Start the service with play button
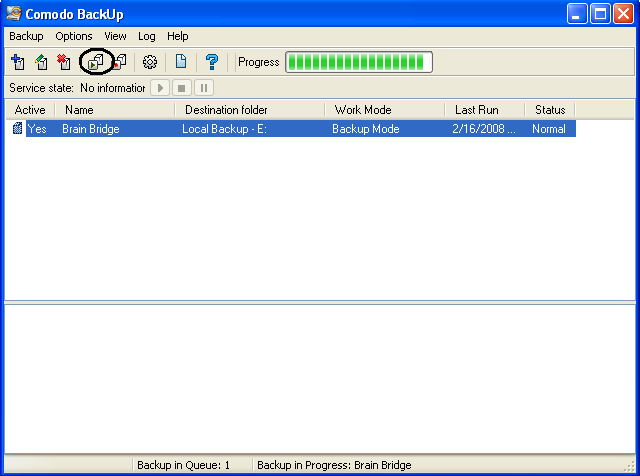Screen dimensions: 640x476 click(x=160, y=88)
